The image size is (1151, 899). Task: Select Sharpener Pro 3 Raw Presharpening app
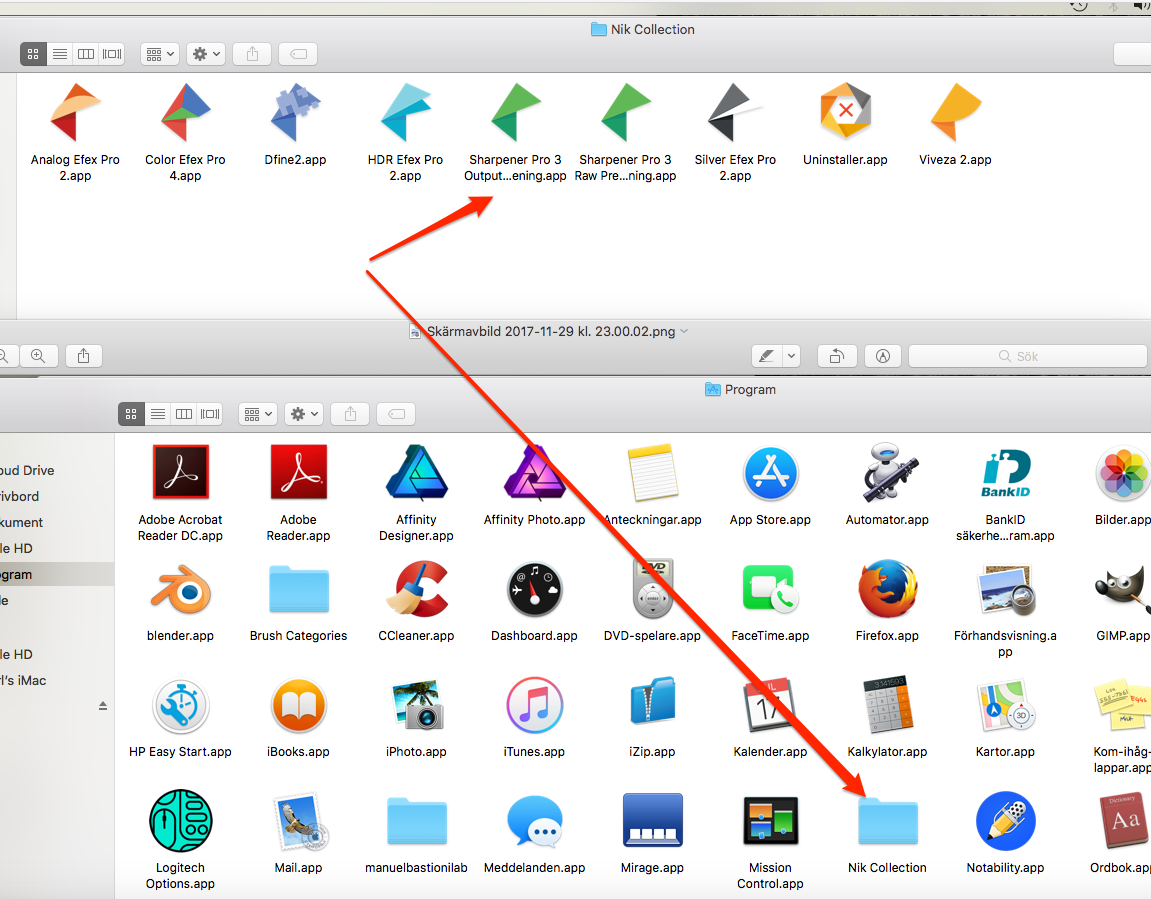(625, 113)
